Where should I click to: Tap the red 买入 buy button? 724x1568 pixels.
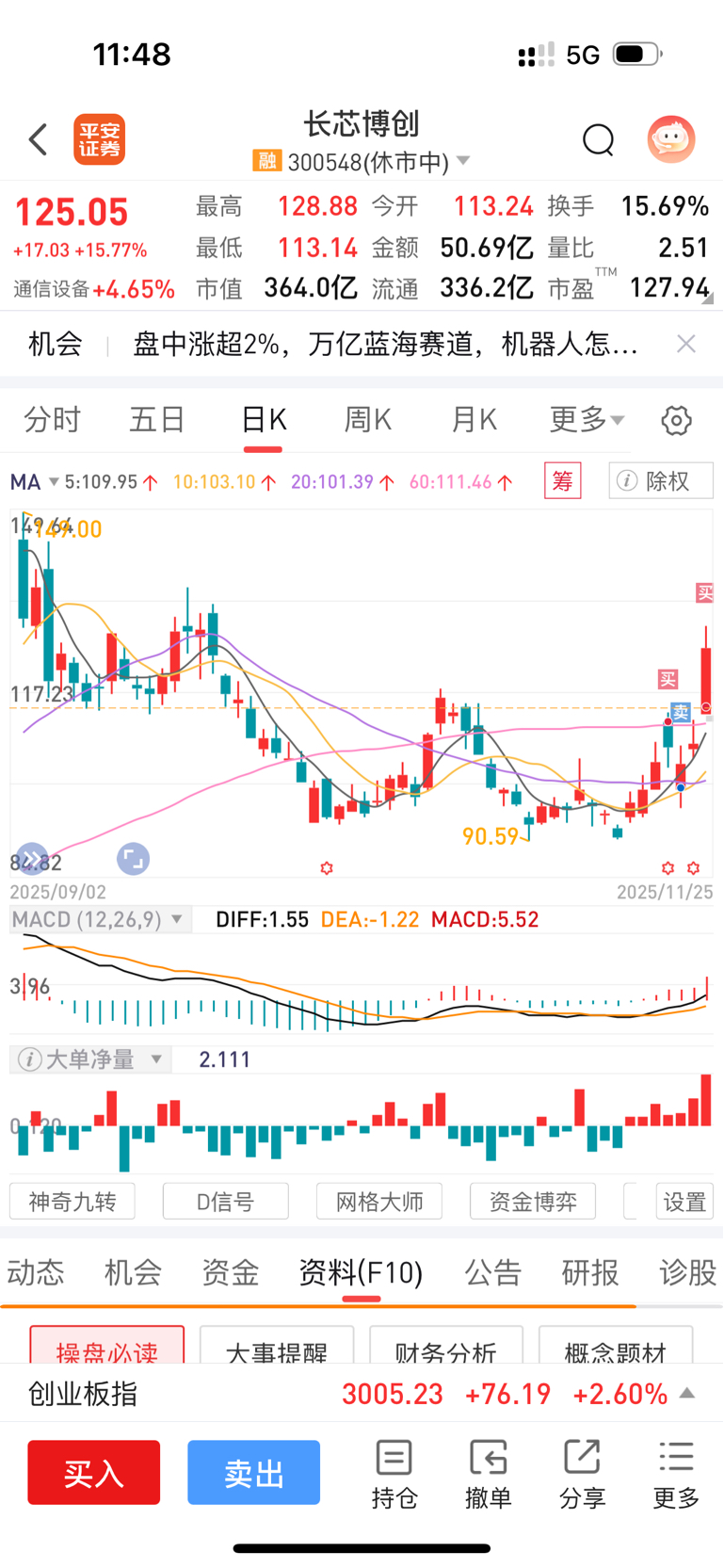[x=93, y=1472]
